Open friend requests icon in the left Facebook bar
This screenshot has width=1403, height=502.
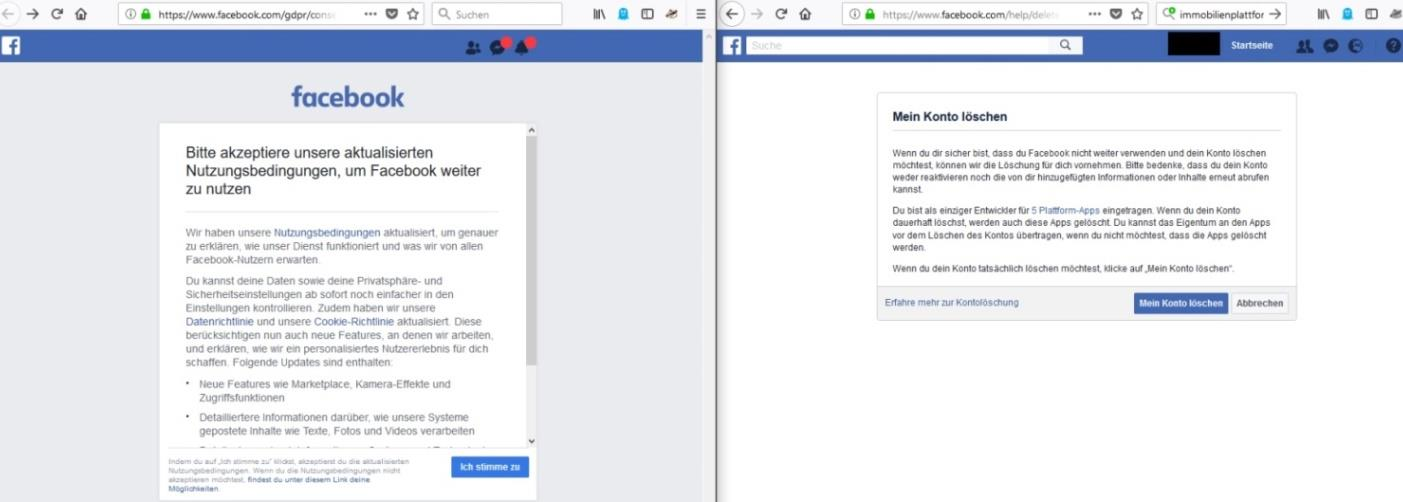pyautogui.click(x=473, y=48)
